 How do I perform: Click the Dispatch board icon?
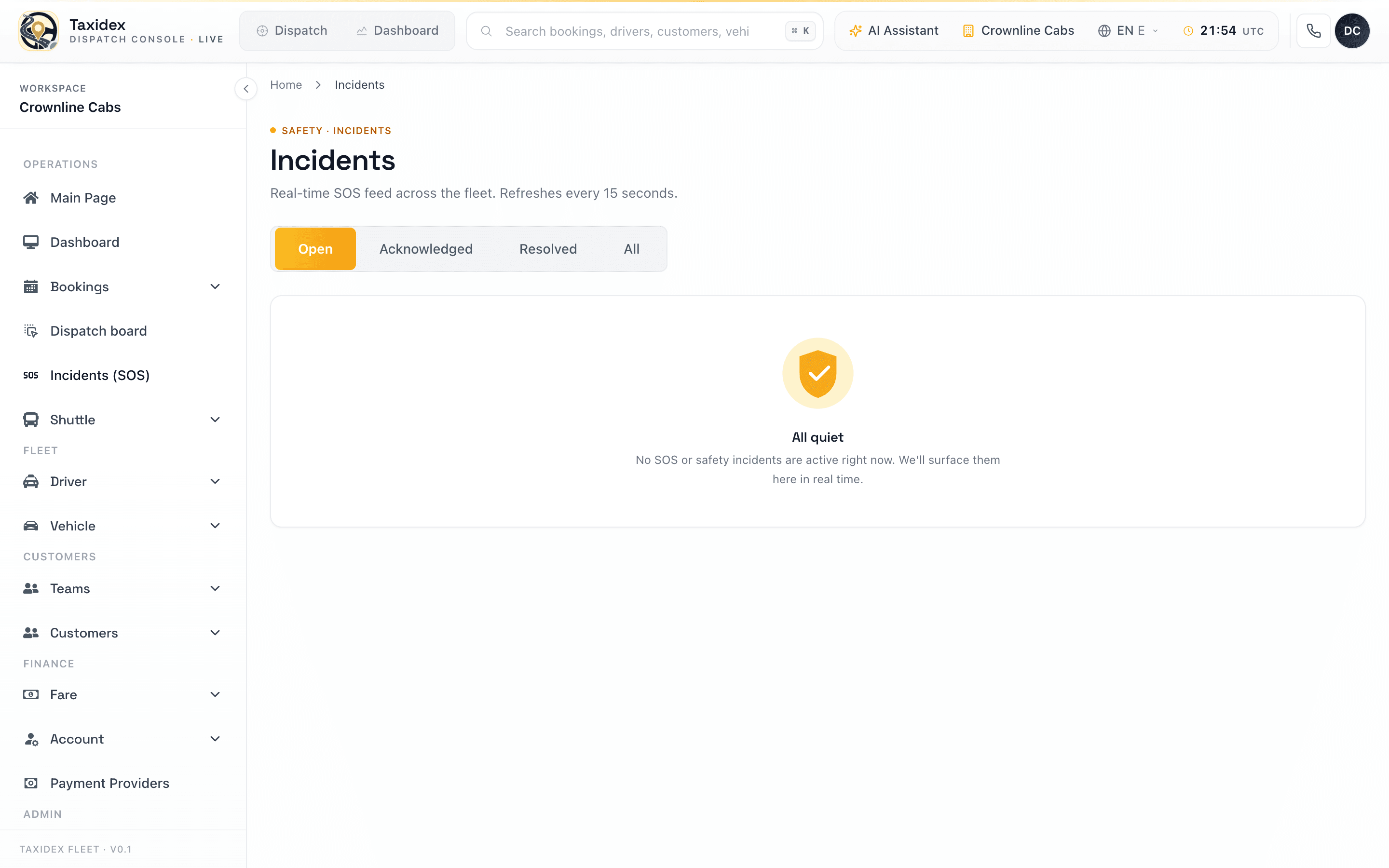click(x=31, y=331)
